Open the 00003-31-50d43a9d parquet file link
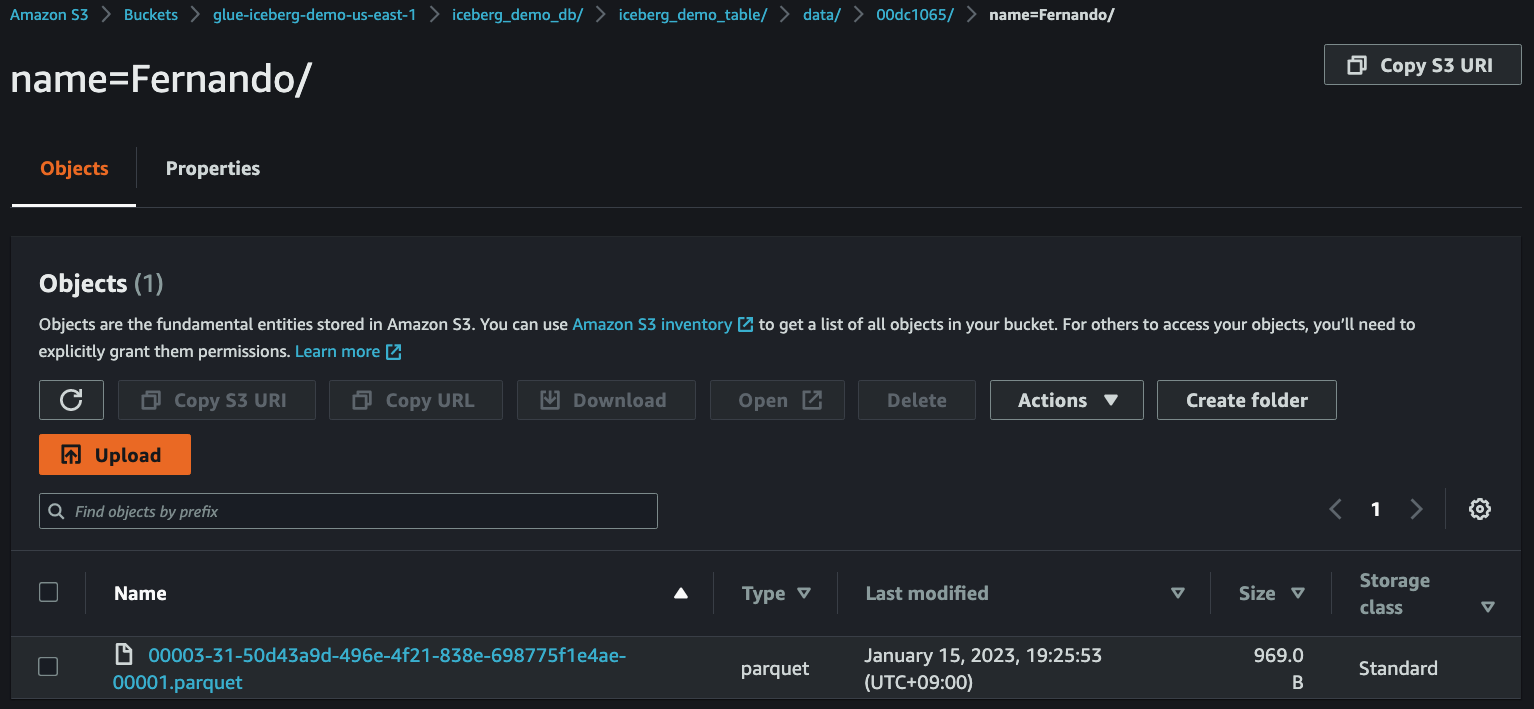This screenshot has width=1534, height=709. pyautogui.click(x=369, y=668)
